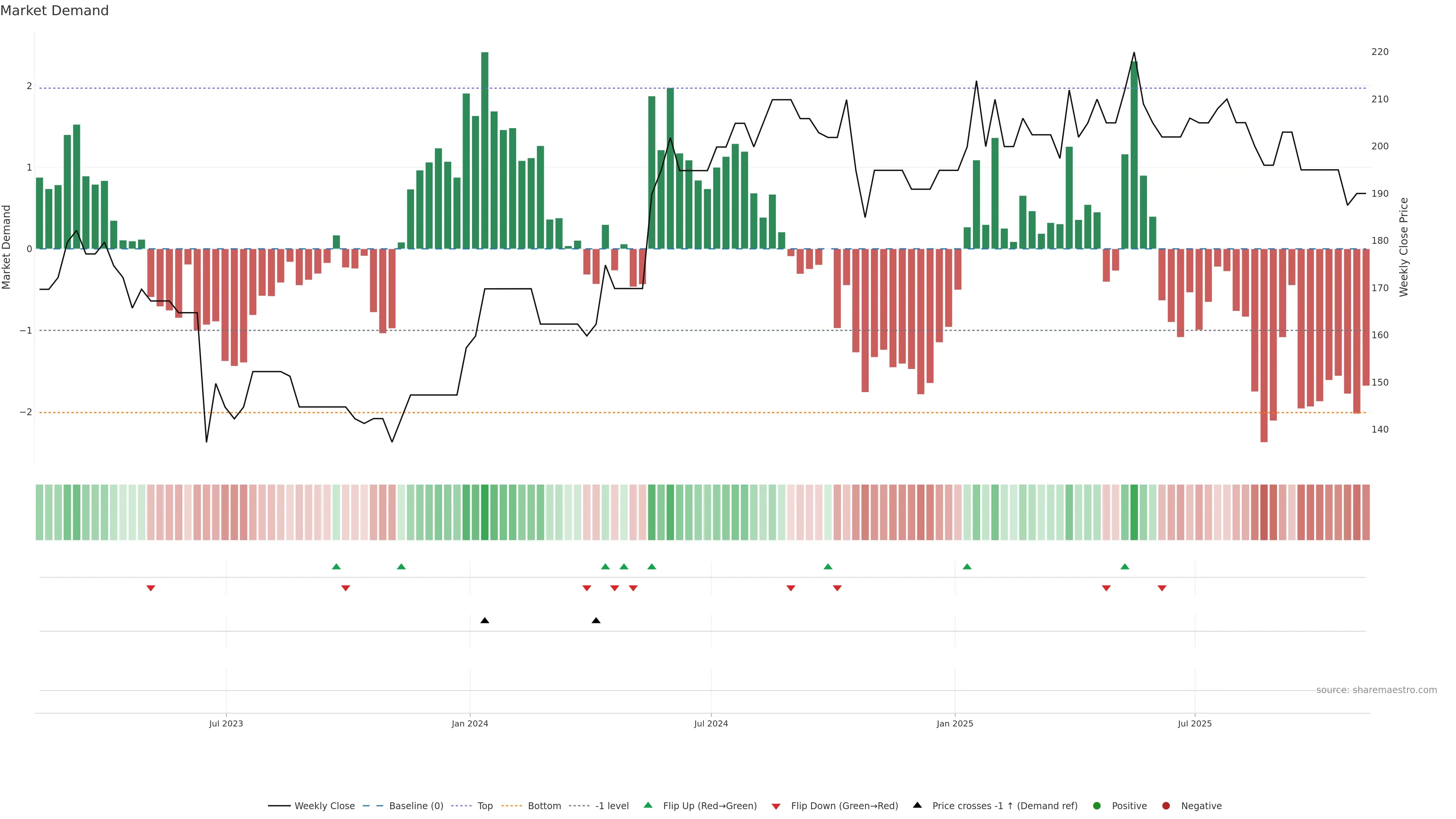Click the second black price-cross triangle marker
The width and height of the screenshot is (1456, 819).
(x=596, y=621)
